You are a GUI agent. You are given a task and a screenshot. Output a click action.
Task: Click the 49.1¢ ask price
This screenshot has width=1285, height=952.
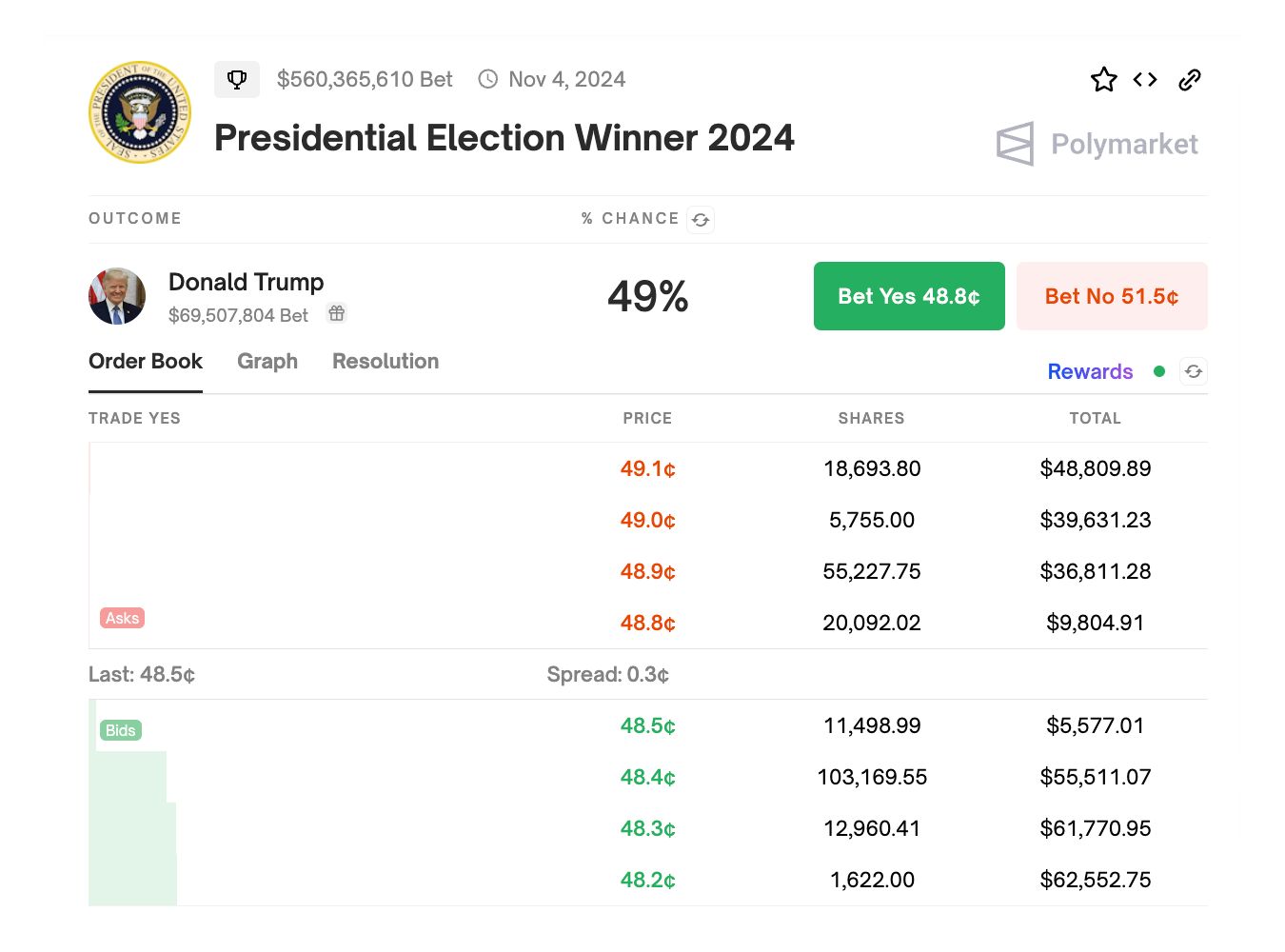(x=647, y=468)
